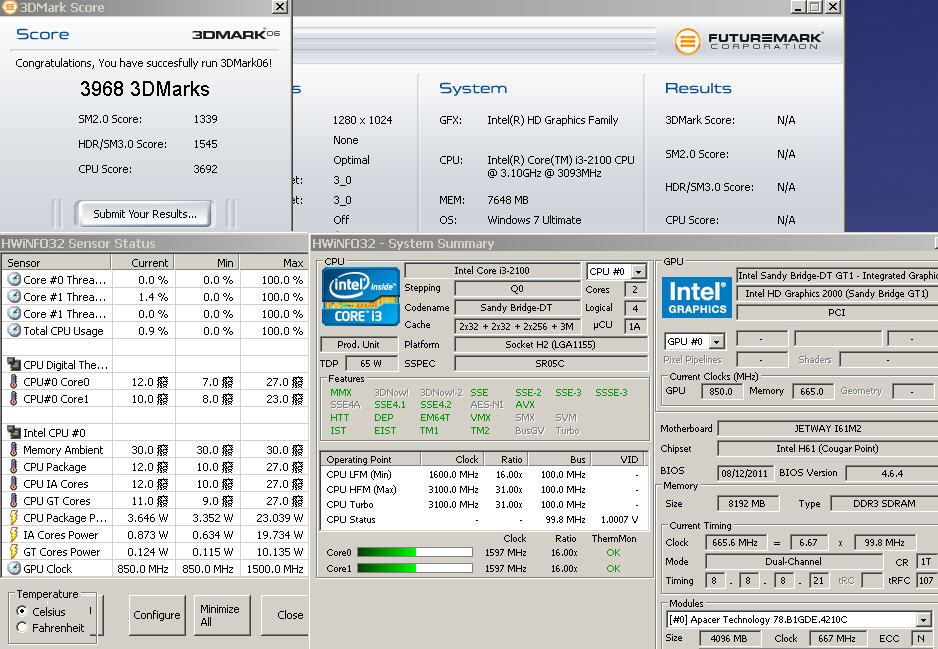Click the Sandy Bridge-DT codename field
Image resolution: width=938 pixels, height=649 pixels.
pyautogui.click(x=516, y=307)
